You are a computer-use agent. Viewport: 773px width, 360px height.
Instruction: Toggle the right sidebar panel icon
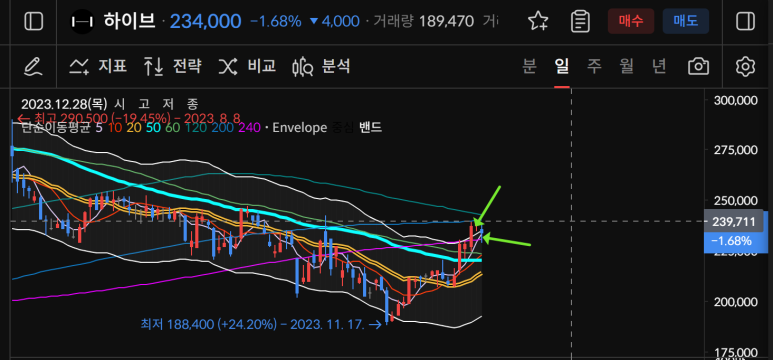745,21
